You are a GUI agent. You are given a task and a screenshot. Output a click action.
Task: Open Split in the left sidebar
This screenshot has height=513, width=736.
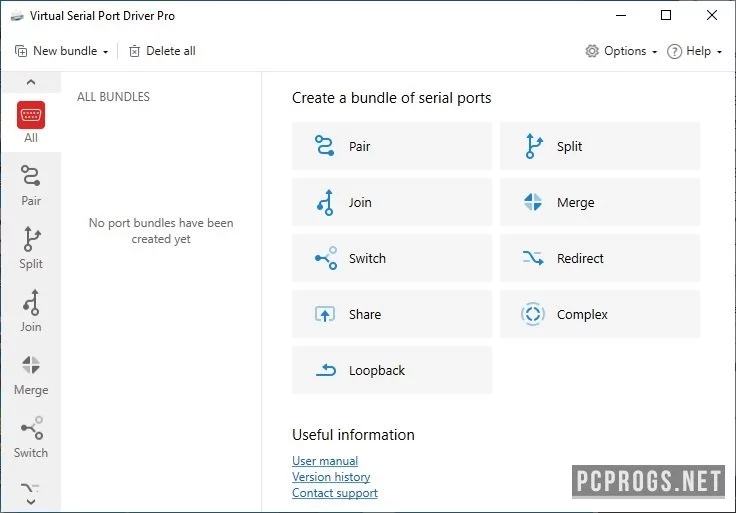(31, 248)
